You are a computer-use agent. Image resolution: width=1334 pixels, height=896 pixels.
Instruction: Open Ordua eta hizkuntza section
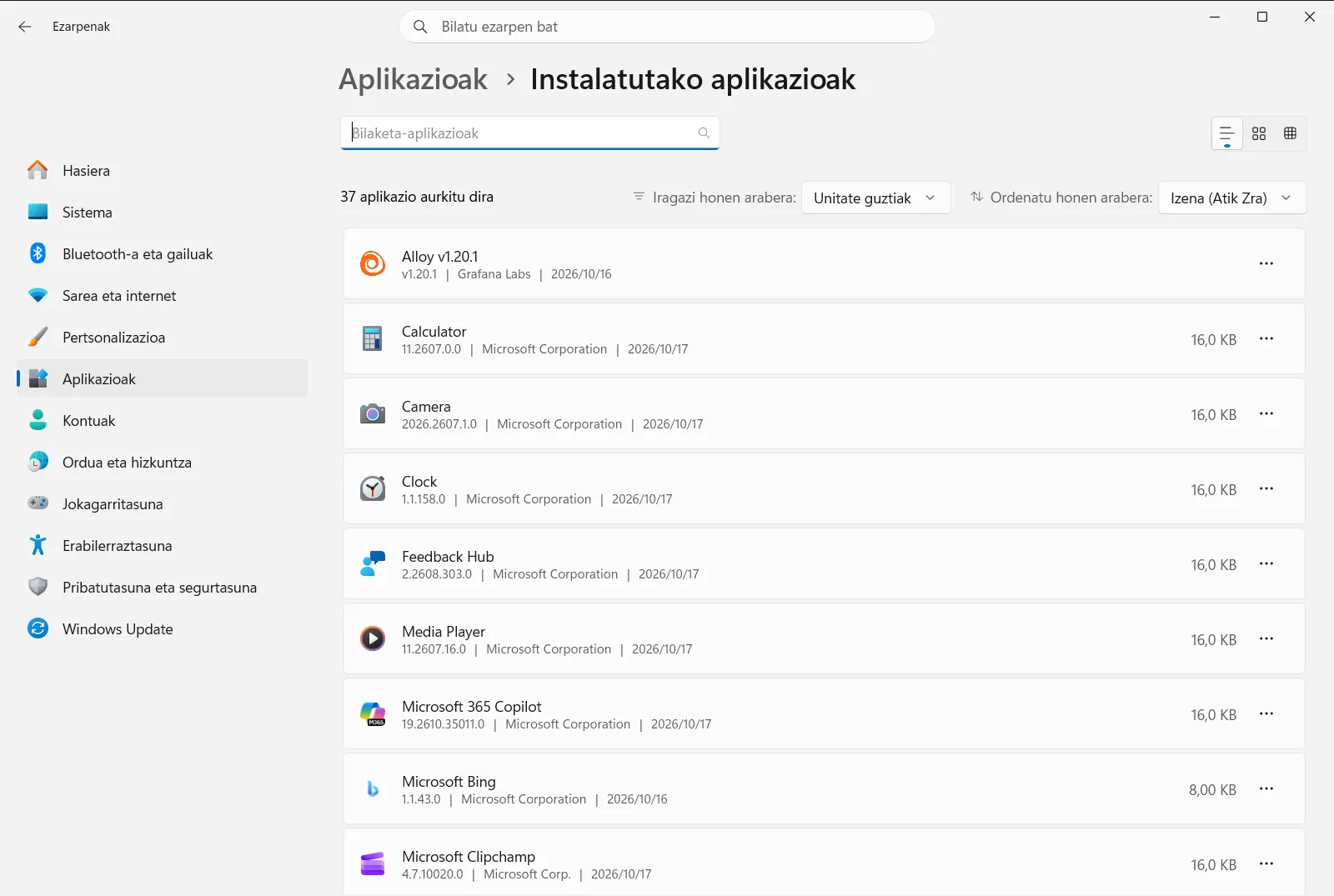163,462
